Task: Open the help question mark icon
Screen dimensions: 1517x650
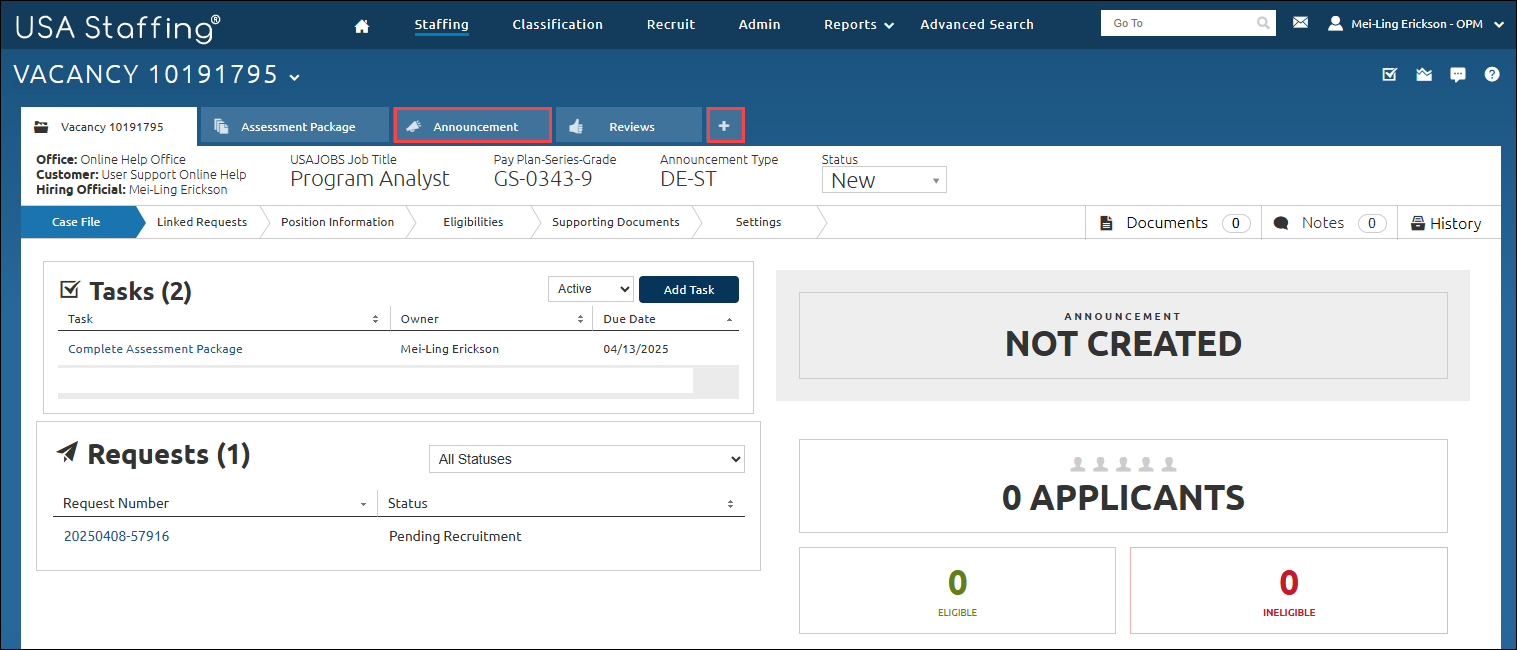Action: pyautogui.click(x=1492, y=74)
